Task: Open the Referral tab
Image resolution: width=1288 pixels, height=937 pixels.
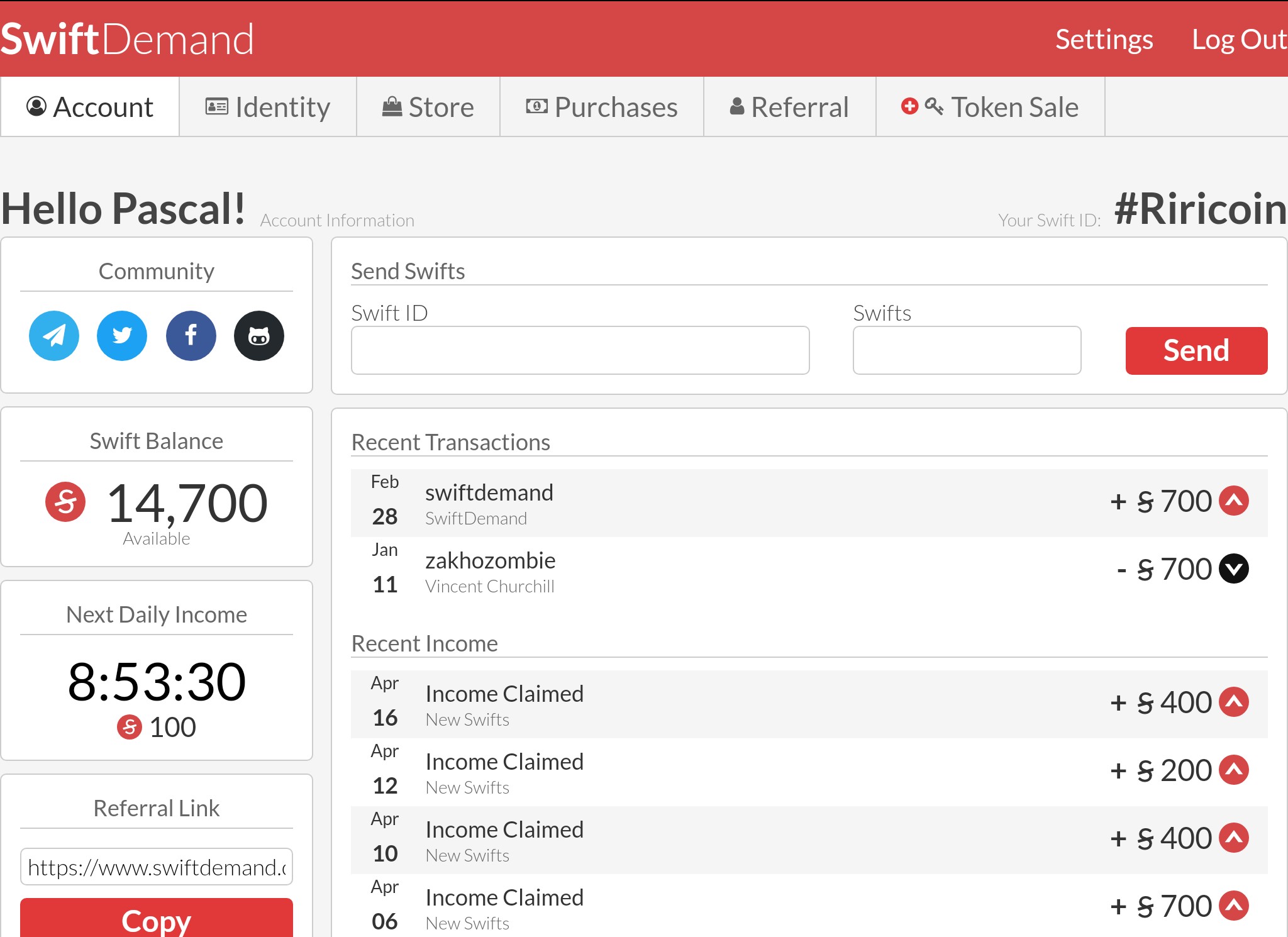Action: 790,107
